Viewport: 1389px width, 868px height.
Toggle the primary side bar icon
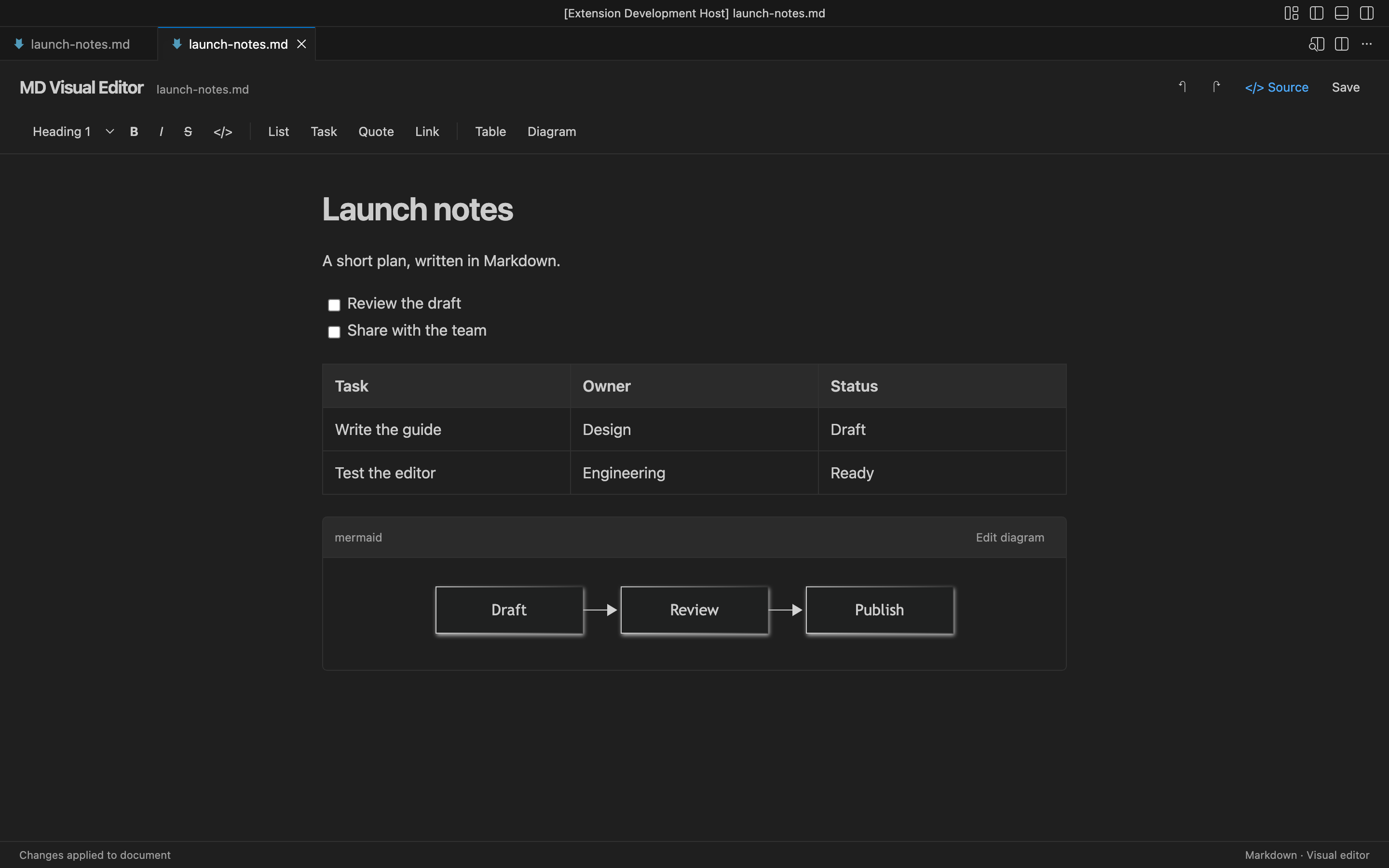[1317, 13]
